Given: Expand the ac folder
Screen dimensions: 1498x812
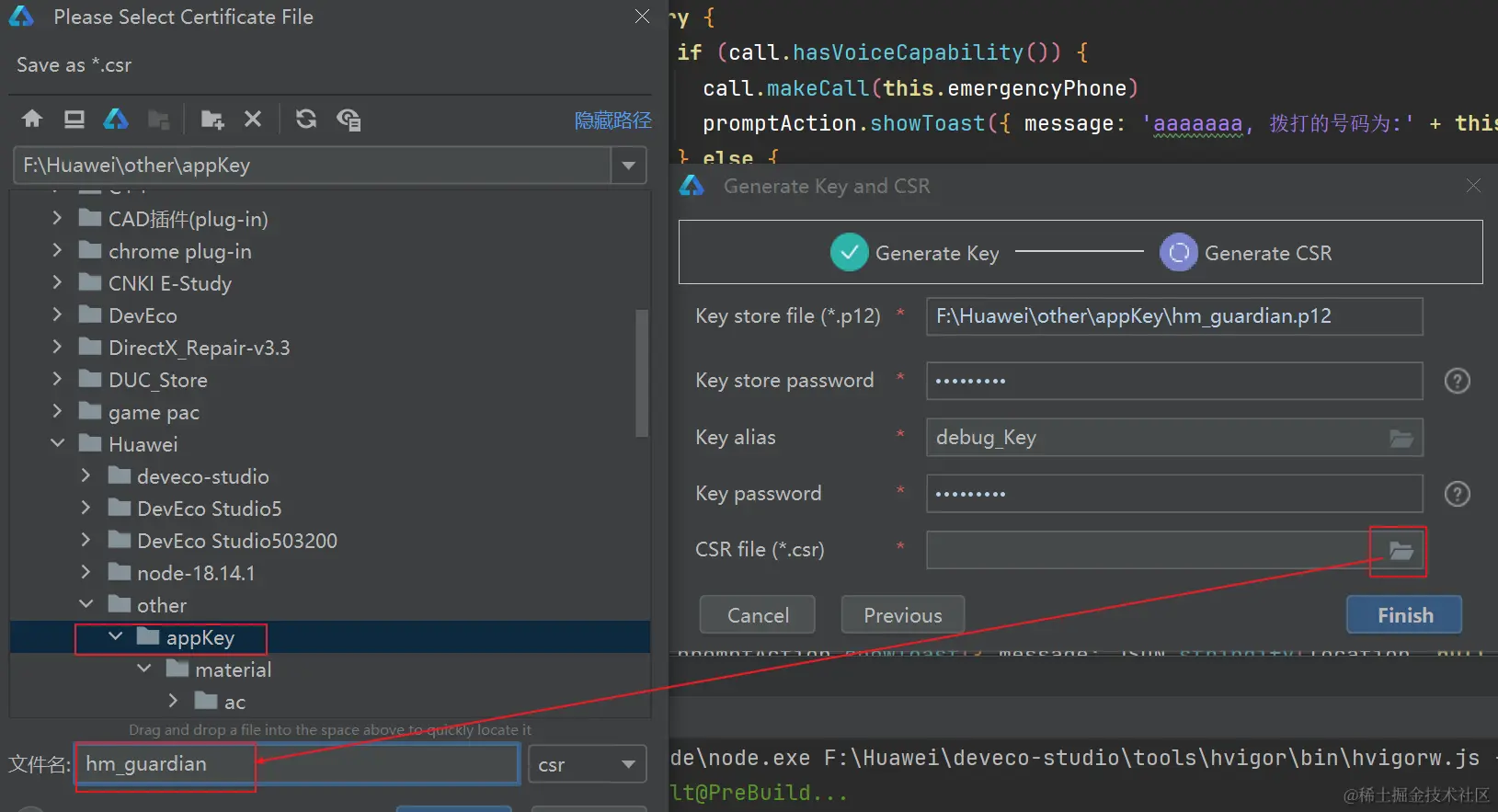Looking at the screenshot, I should click(173, 701).
